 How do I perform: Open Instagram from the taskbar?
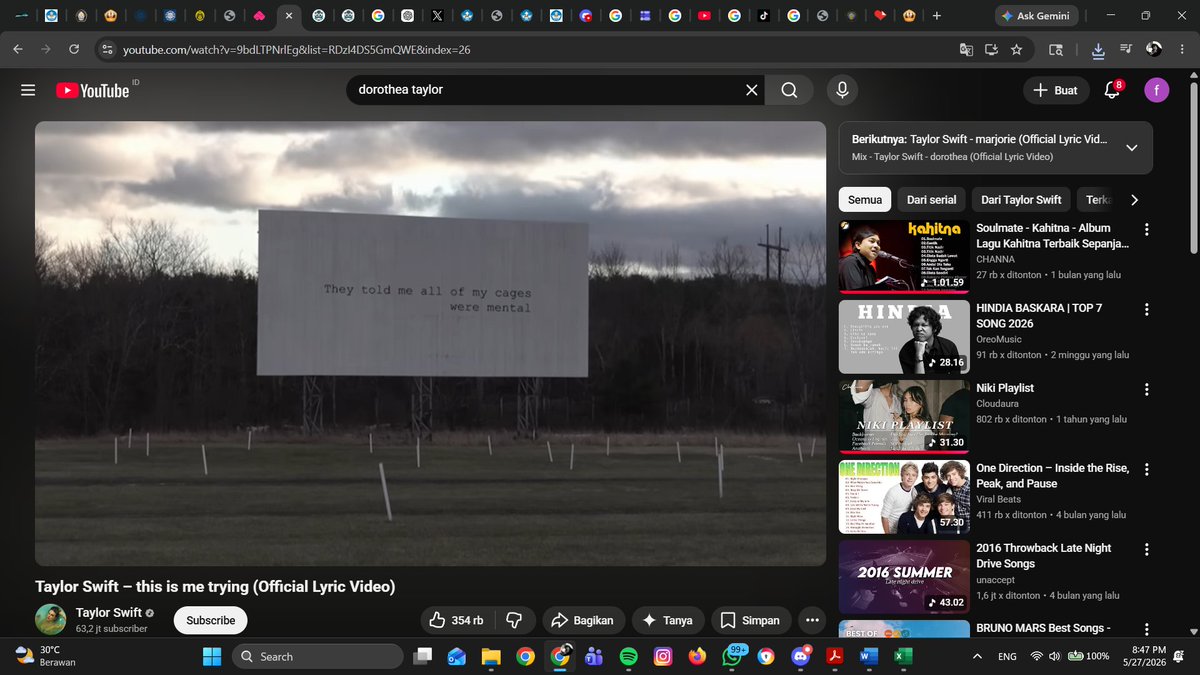pos(663,657)
